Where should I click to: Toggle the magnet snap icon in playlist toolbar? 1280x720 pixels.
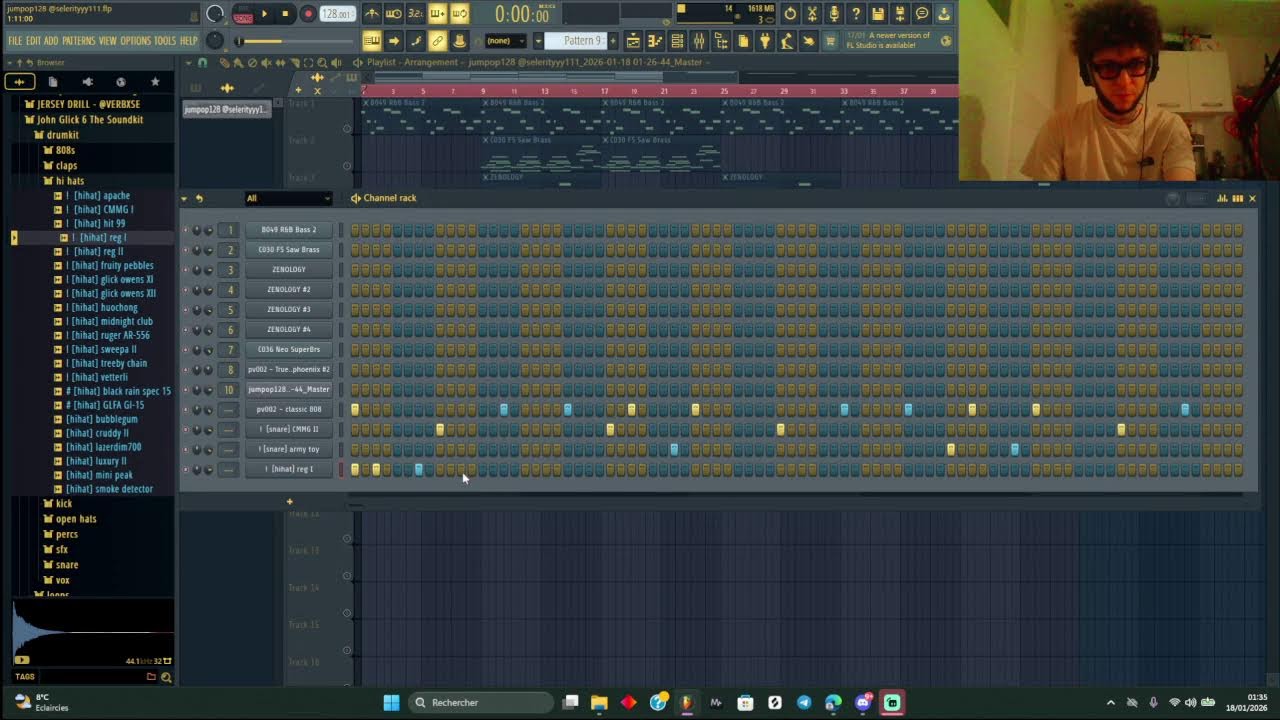pyautogui.click(x=202, y=62)
